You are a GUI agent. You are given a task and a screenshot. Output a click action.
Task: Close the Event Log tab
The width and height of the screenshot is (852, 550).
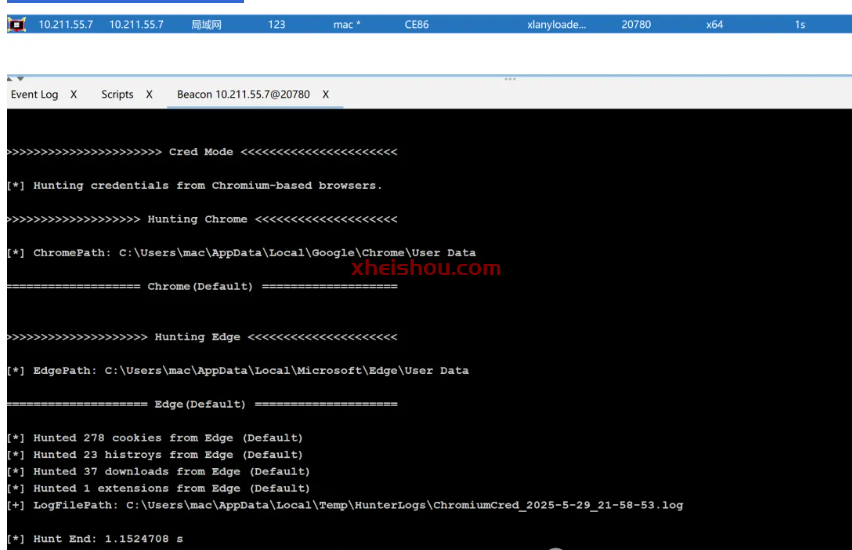(x=74, y=95)
